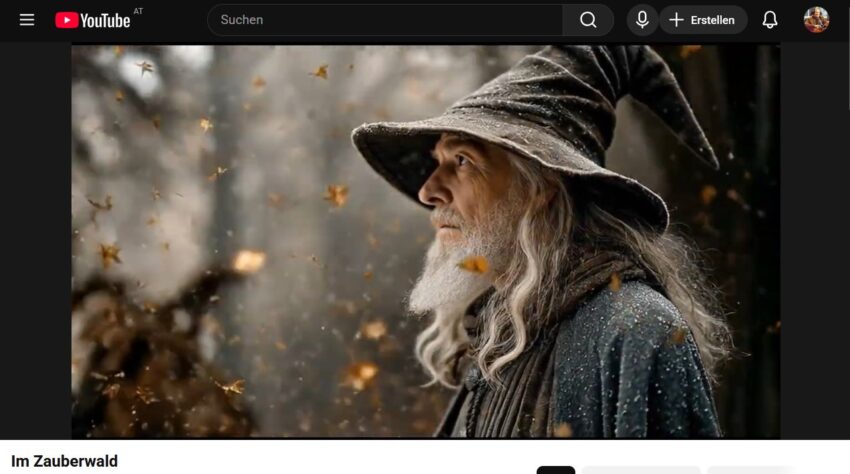The image size is (850, 474).
Task: Click the YouTube logo to go home
Action: pyautogui.click(x=93, y=20)
